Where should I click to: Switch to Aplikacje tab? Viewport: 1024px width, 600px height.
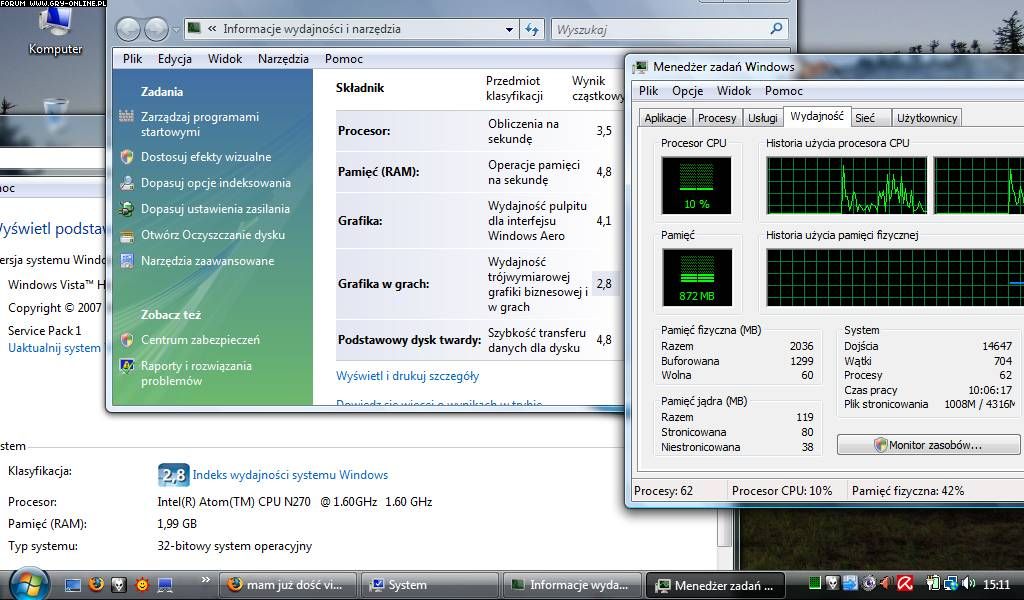665,118
